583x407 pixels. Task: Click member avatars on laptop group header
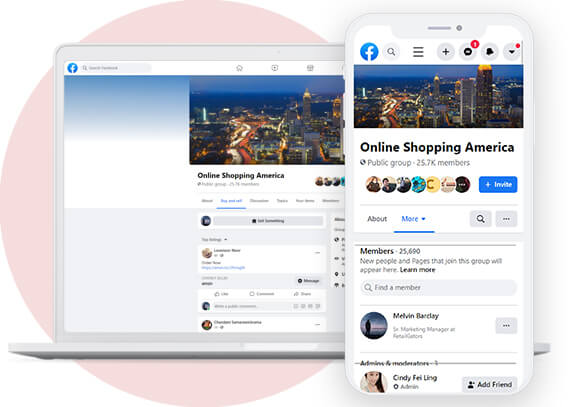pyautogui.click(x=329, y=181)
